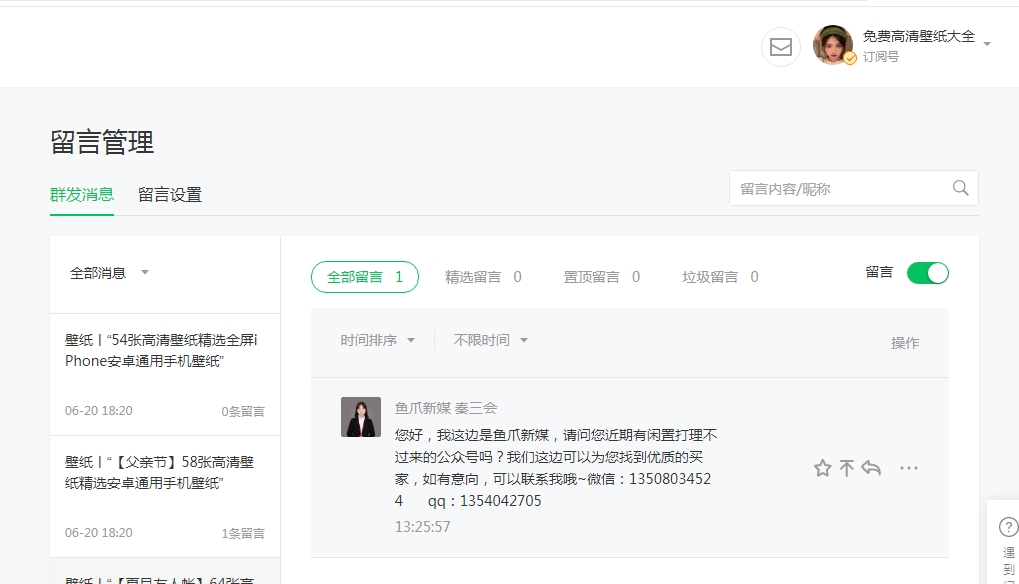Open the help question mark icon
This screenshot has width=1019, height=584.
[x=1009, y=527]
